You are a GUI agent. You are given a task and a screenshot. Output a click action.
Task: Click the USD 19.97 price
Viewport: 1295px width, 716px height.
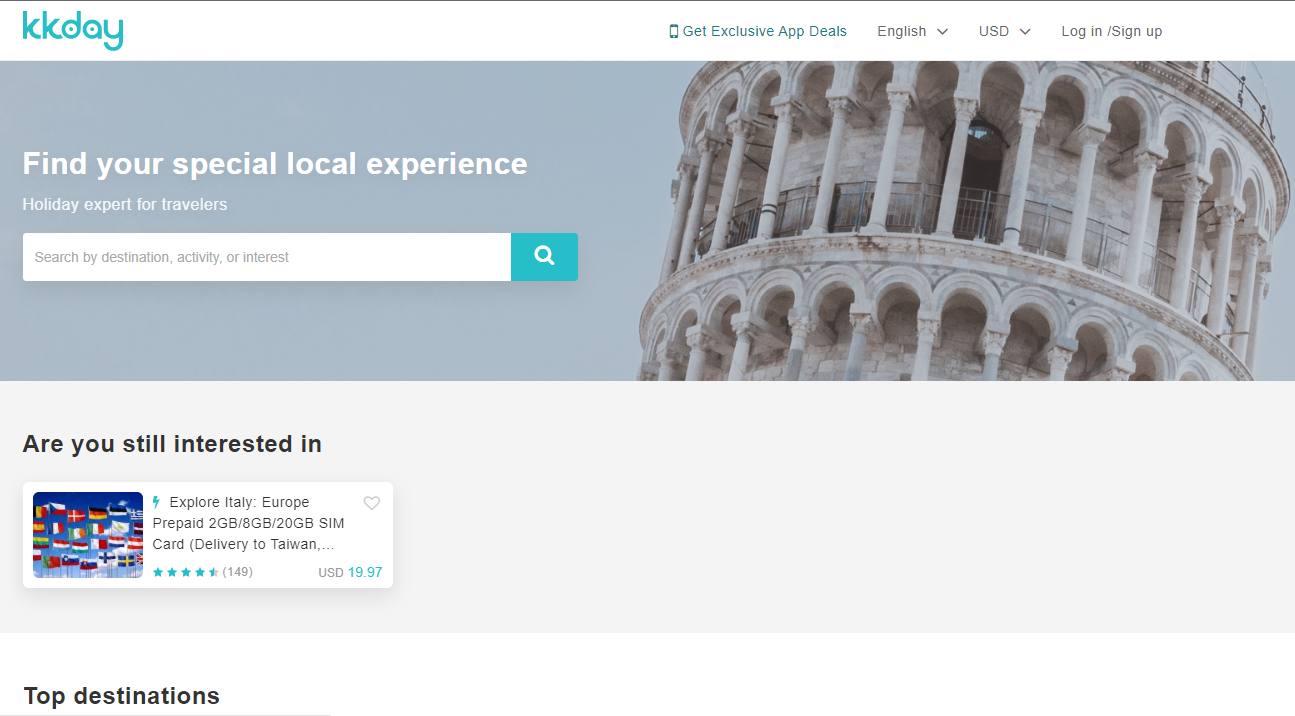350,572
